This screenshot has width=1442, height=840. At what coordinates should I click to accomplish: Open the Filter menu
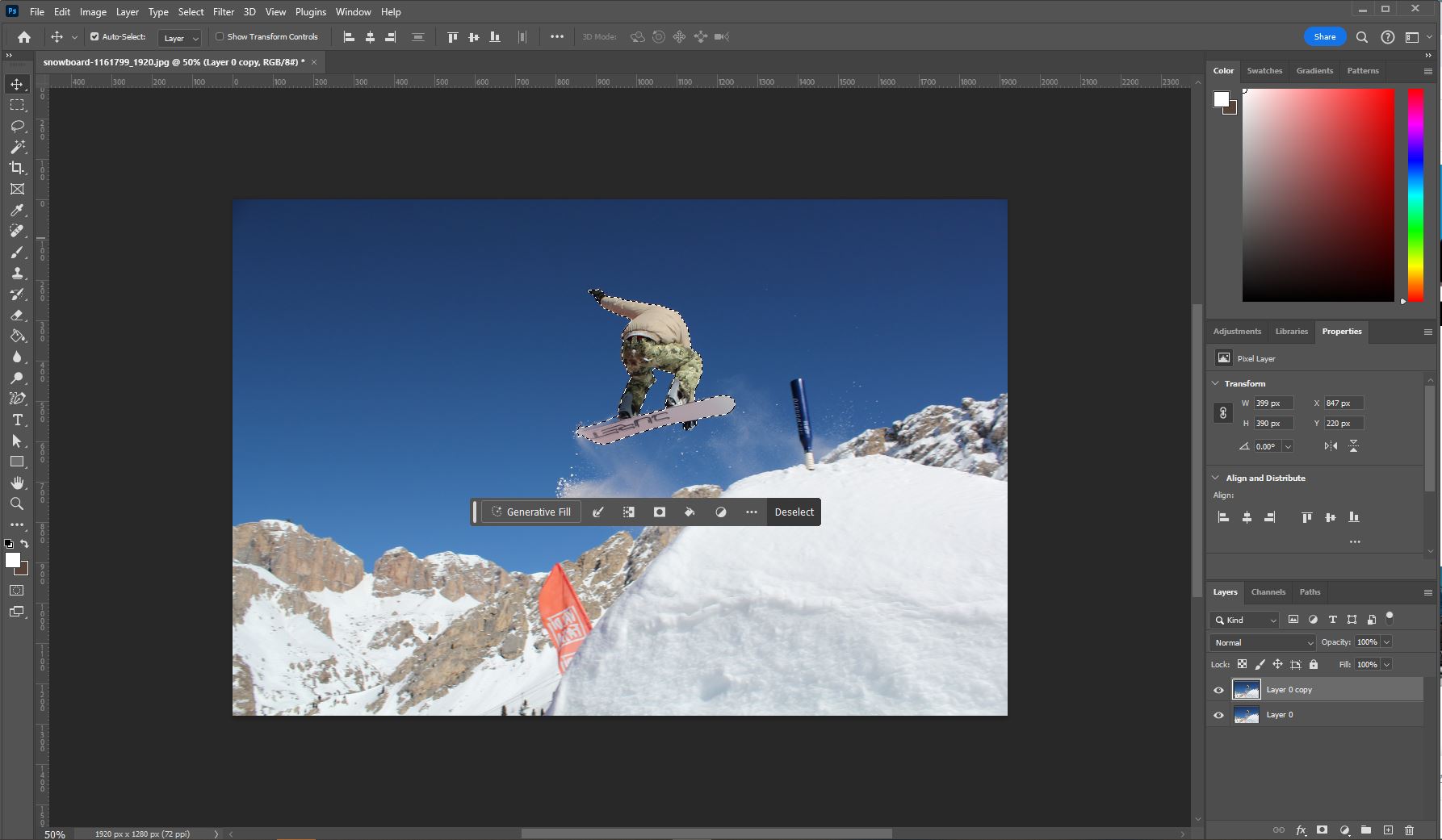tap(224, 12)
